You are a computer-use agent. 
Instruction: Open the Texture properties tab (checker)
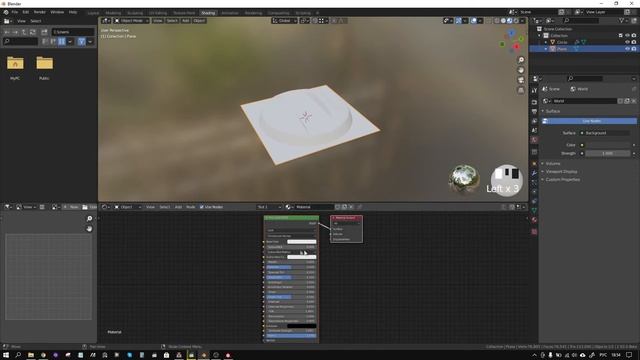click(534, 232)
